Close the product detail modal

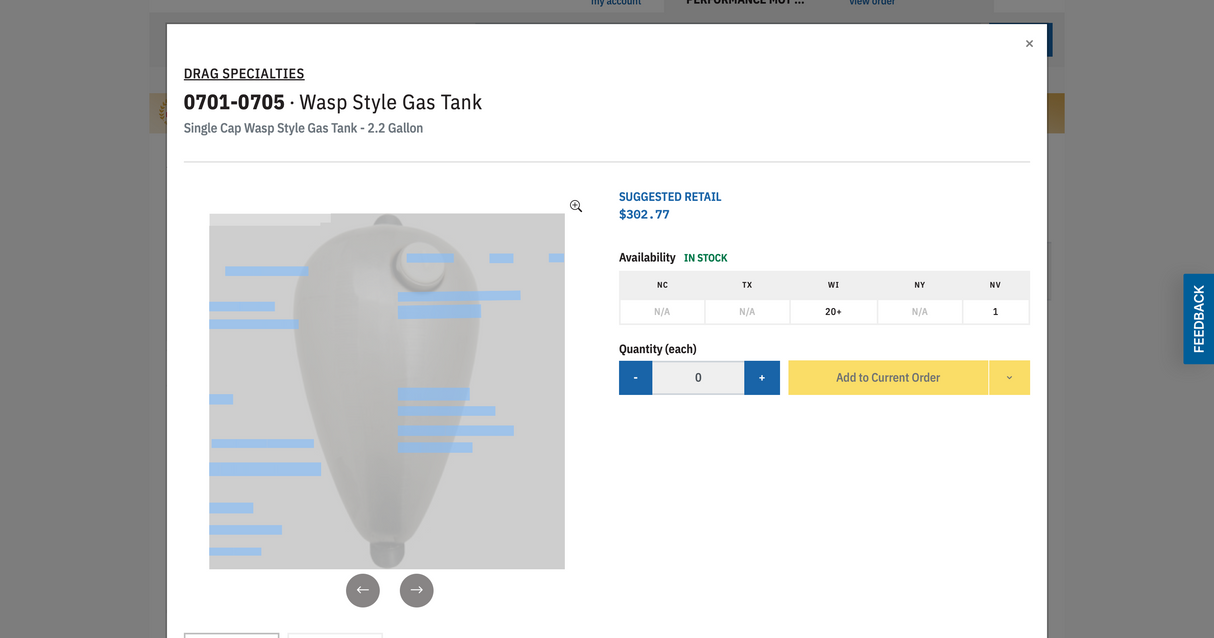pos(1029,44)
